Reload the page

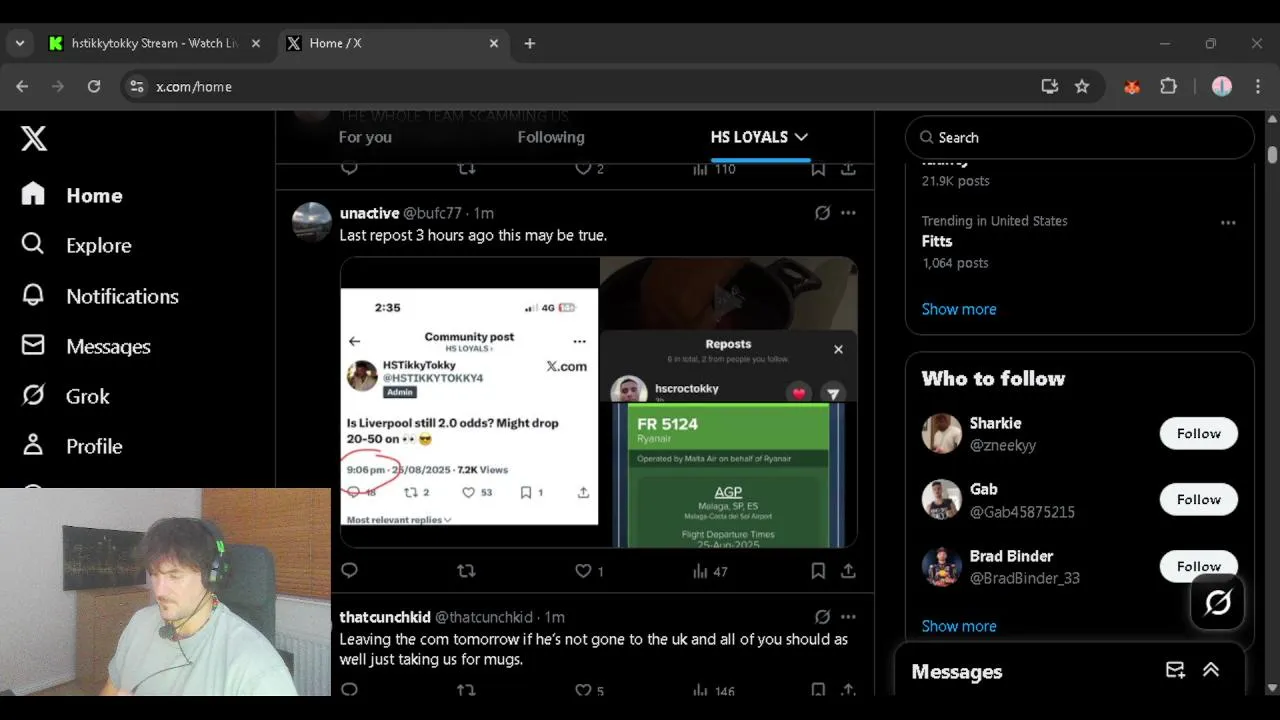[x=94, y=87]
